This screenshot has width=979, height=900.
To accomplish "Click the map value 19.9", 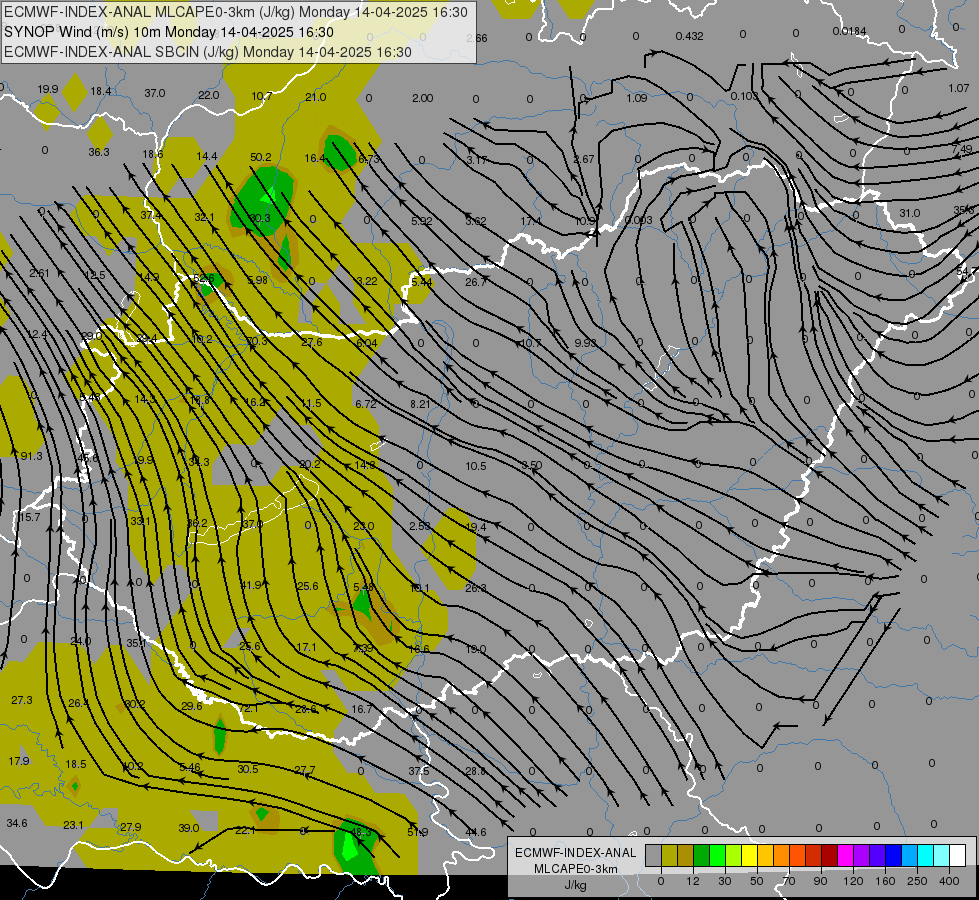I will pos(47,89).
